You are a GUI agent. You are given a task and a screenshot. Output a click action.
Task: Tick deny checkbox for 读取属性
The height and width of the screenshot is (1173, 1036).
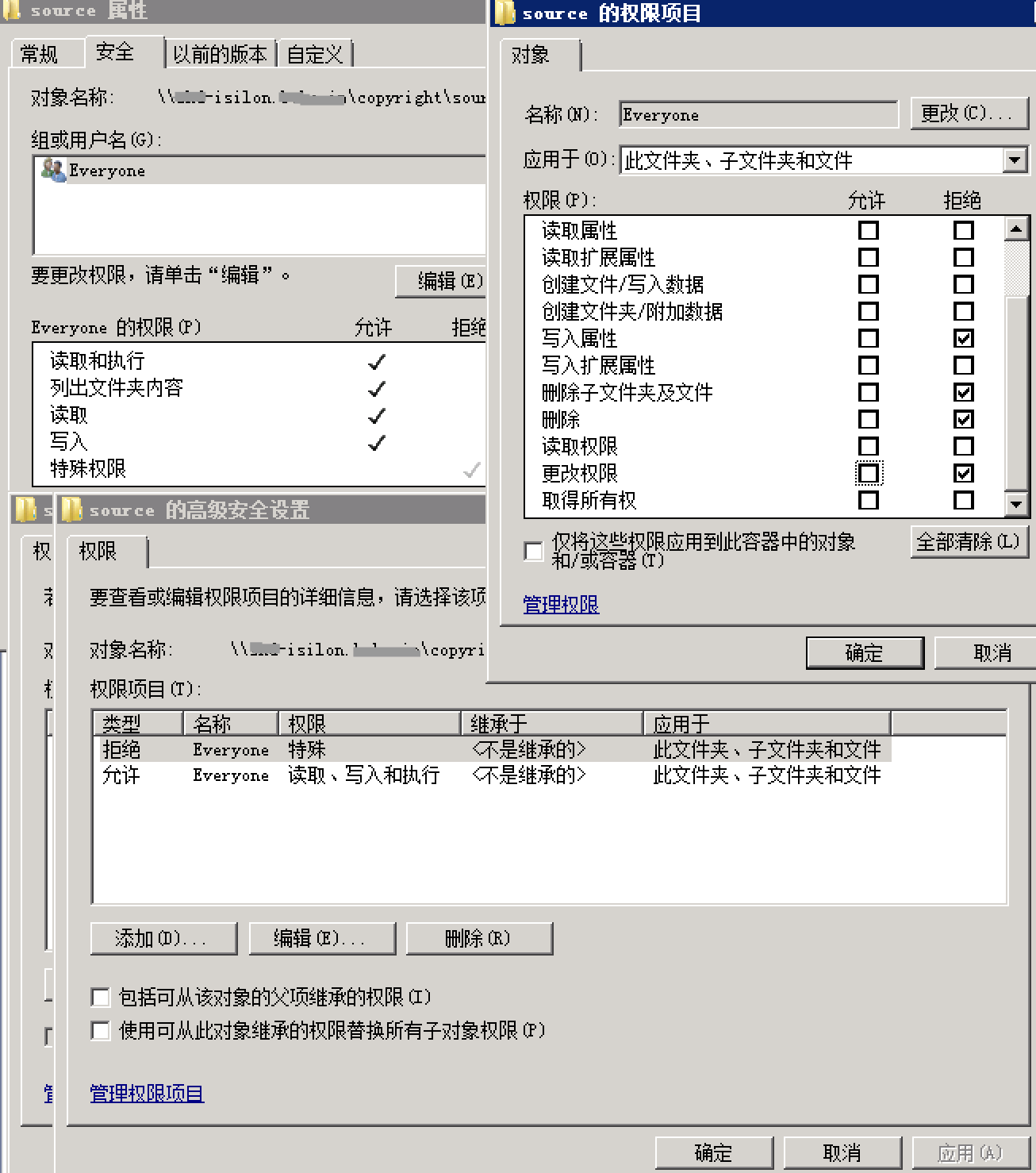coord(964,230)
